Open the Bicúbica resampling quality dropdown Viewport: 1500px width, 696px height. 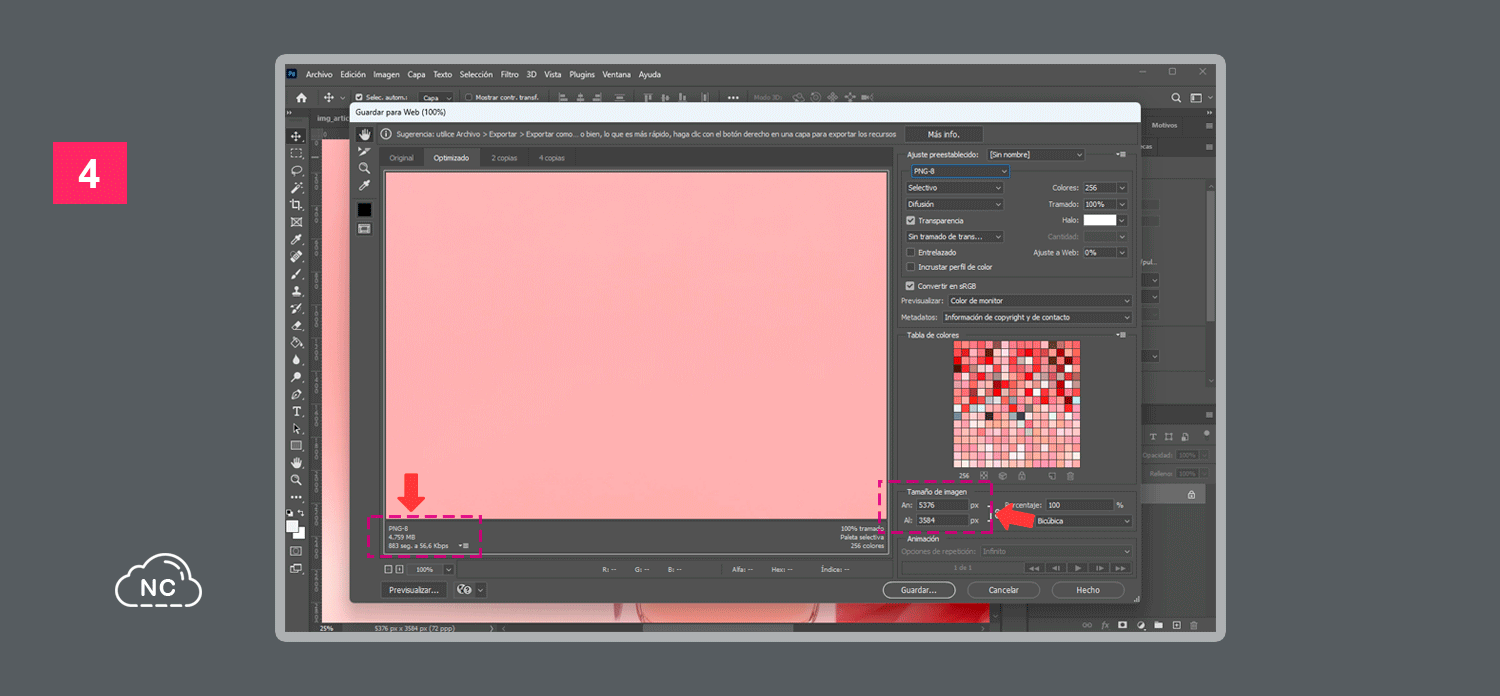[1084, 521]
